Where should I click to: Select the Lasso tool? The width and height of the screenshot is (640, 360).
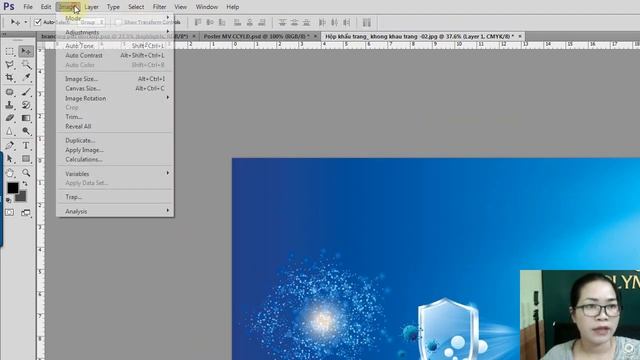(x=10, y=64)
